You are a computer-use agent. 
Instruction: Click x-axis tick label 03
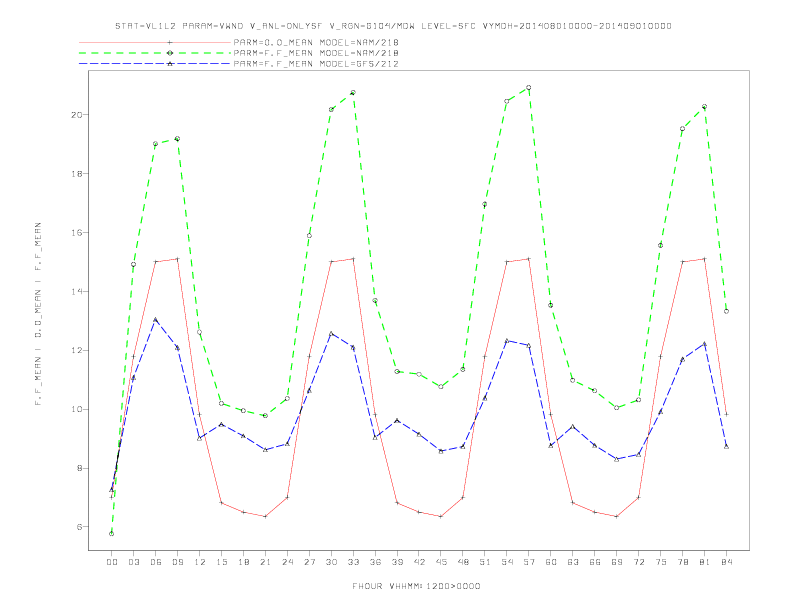point(133,562)
